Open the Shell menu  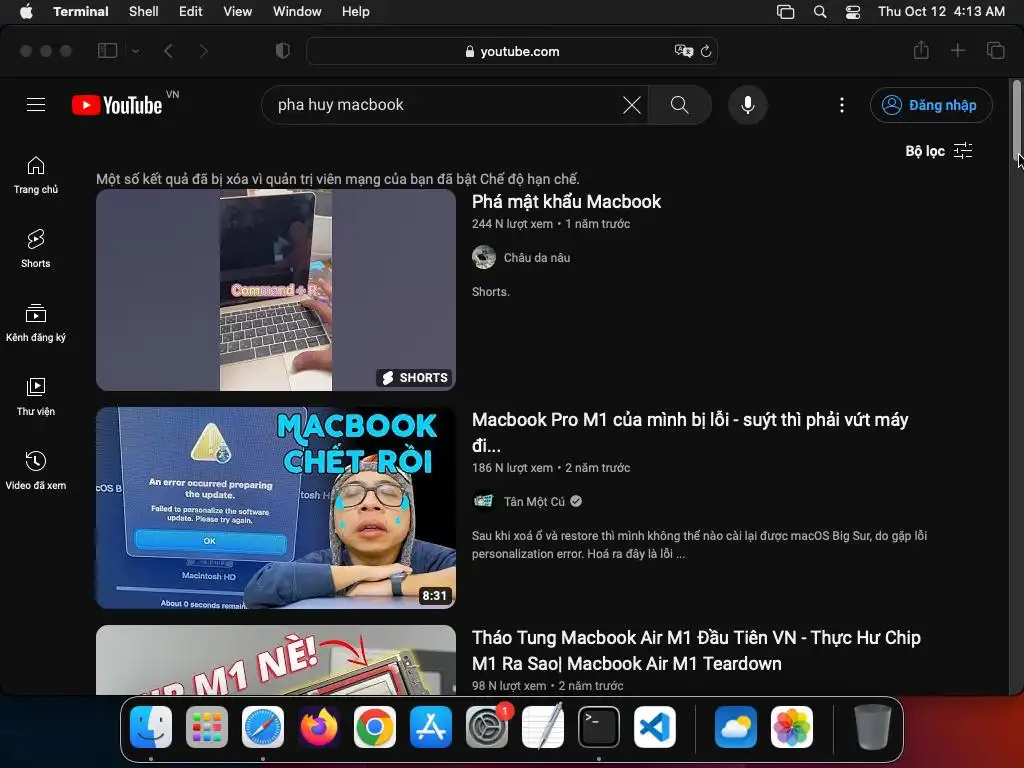[x=144, y=12]
